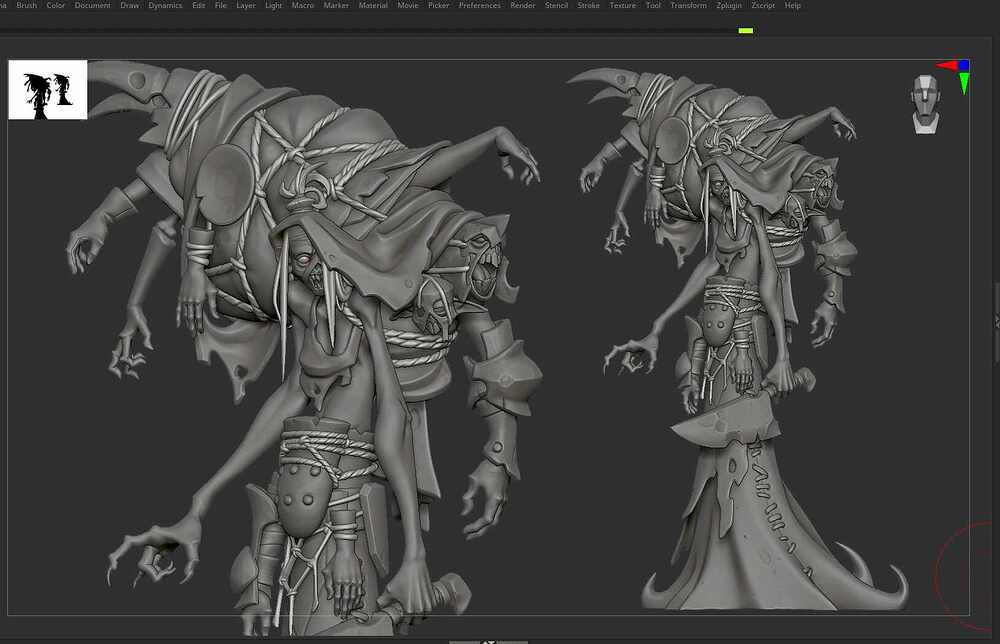Click the XYZ axis gizmo arrows

click(954, 75)
